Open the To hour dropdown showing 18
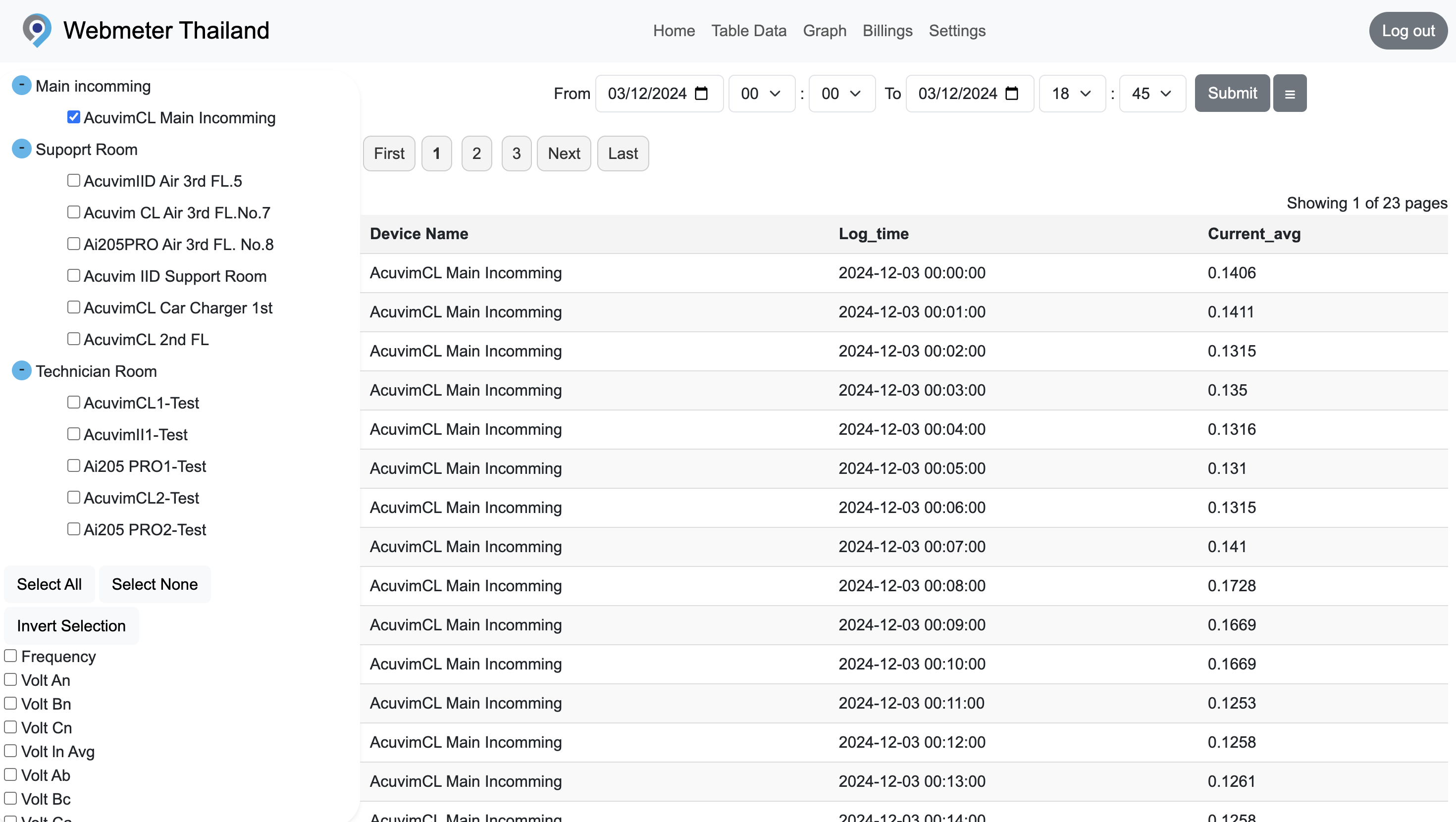This screenshot has width=1456, height=822. coord(1072,93)
